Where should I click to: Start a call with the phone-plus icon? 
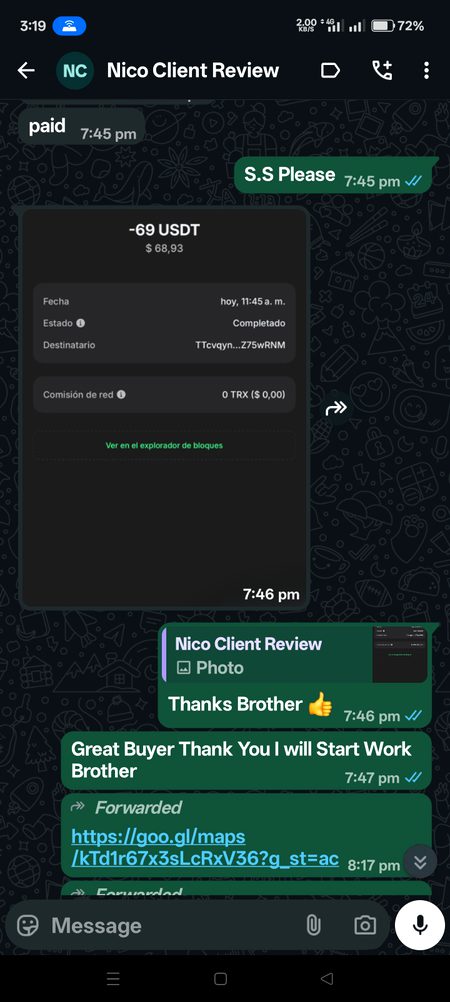[x=382, y=70]
